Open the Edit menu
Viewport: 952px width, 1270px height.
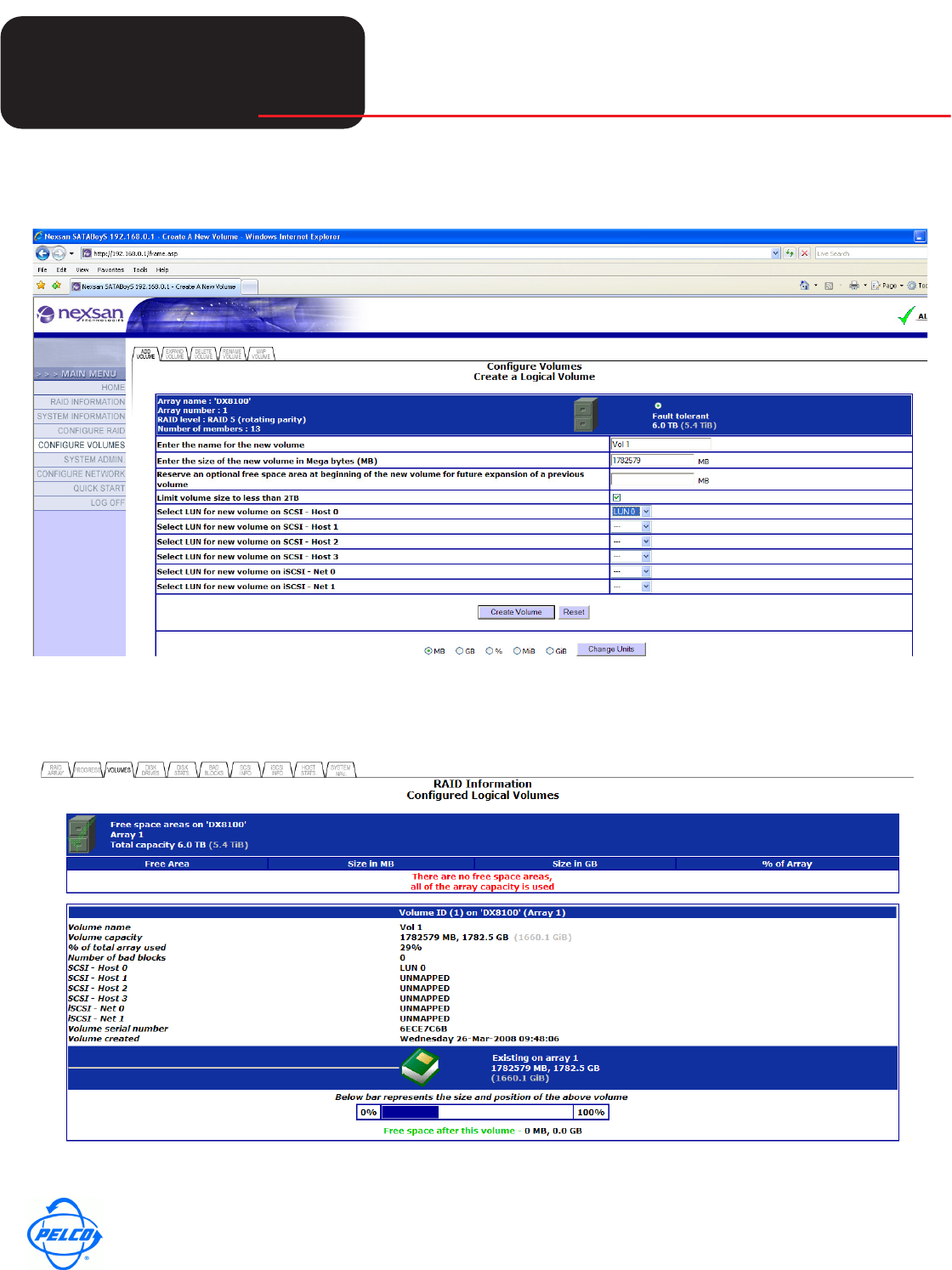point(61,269)
